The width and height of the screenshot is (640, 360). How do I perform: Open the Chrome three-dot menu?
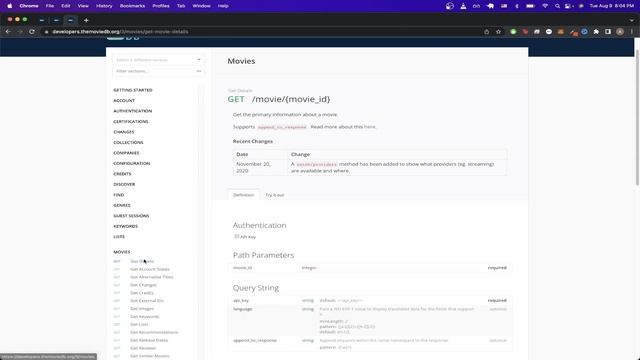(x=631, y=31)
